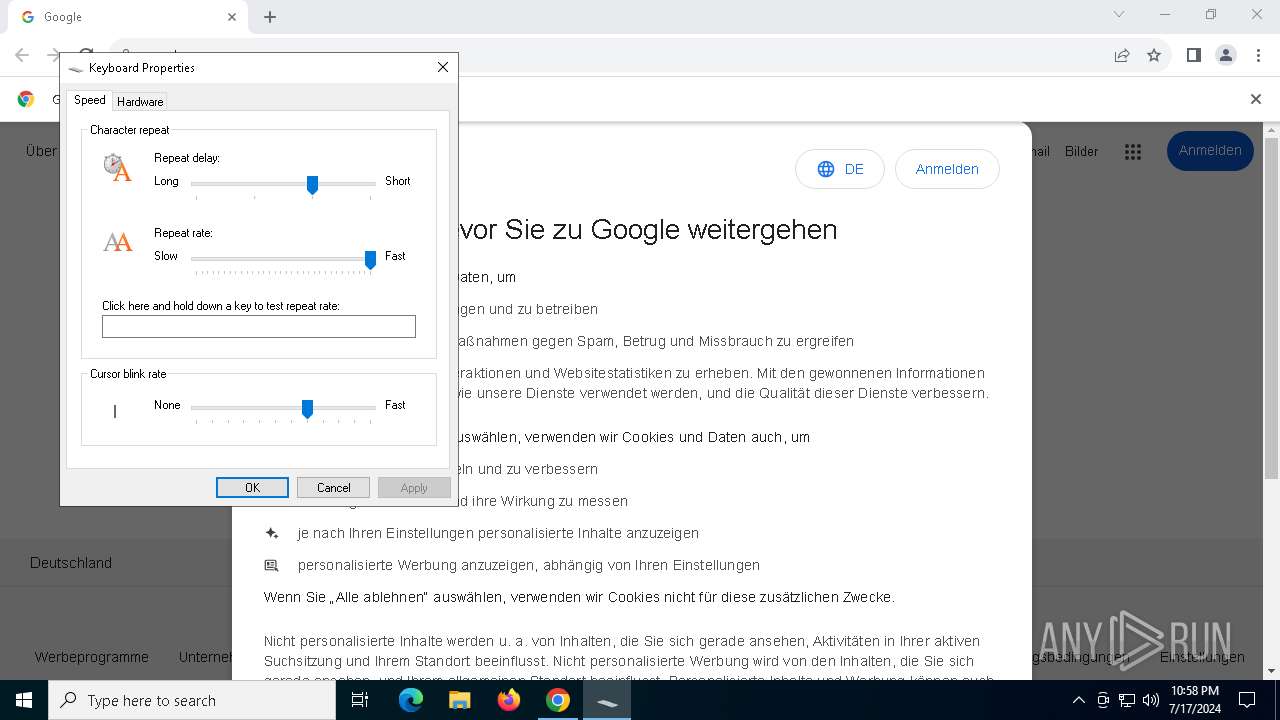This screenshot has width=1280, height=720.
Task: Click the taskbar search box
Action: click(192, 700)
